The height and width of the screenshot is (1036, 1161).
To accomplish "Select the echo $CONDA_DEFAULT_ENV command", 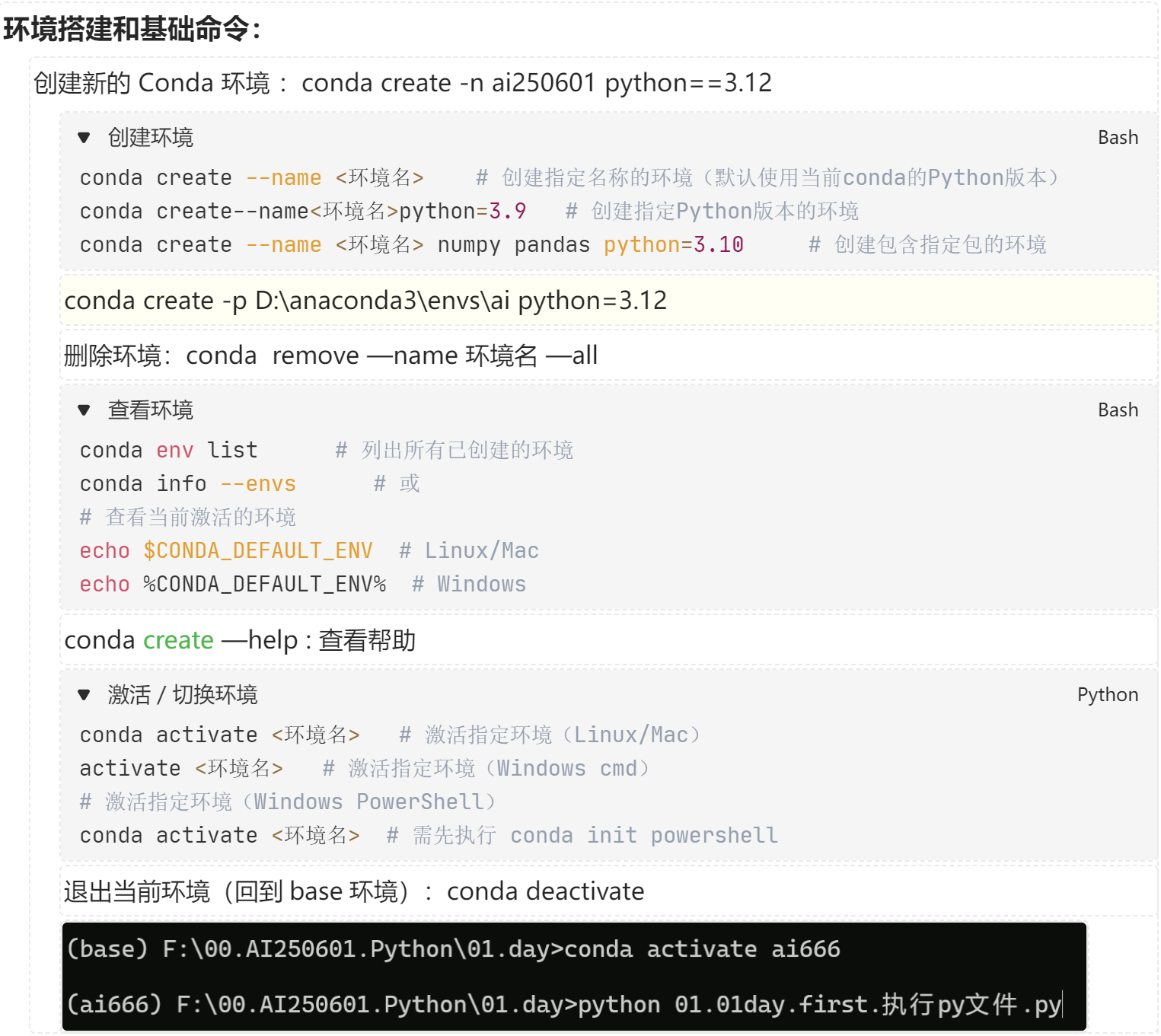I will tap(225, 550).
